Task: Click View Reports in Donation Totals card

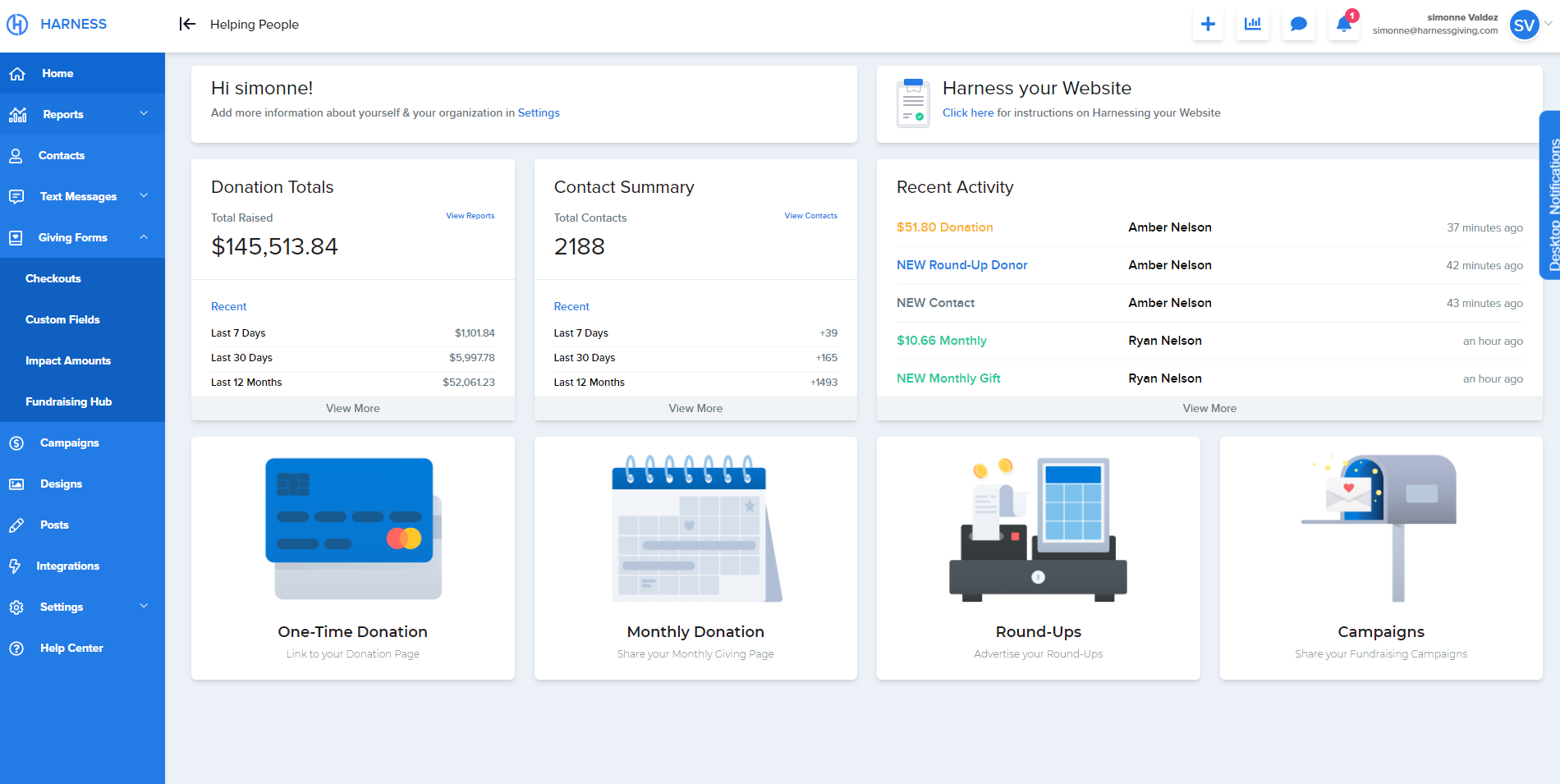Action: (470, 216)
